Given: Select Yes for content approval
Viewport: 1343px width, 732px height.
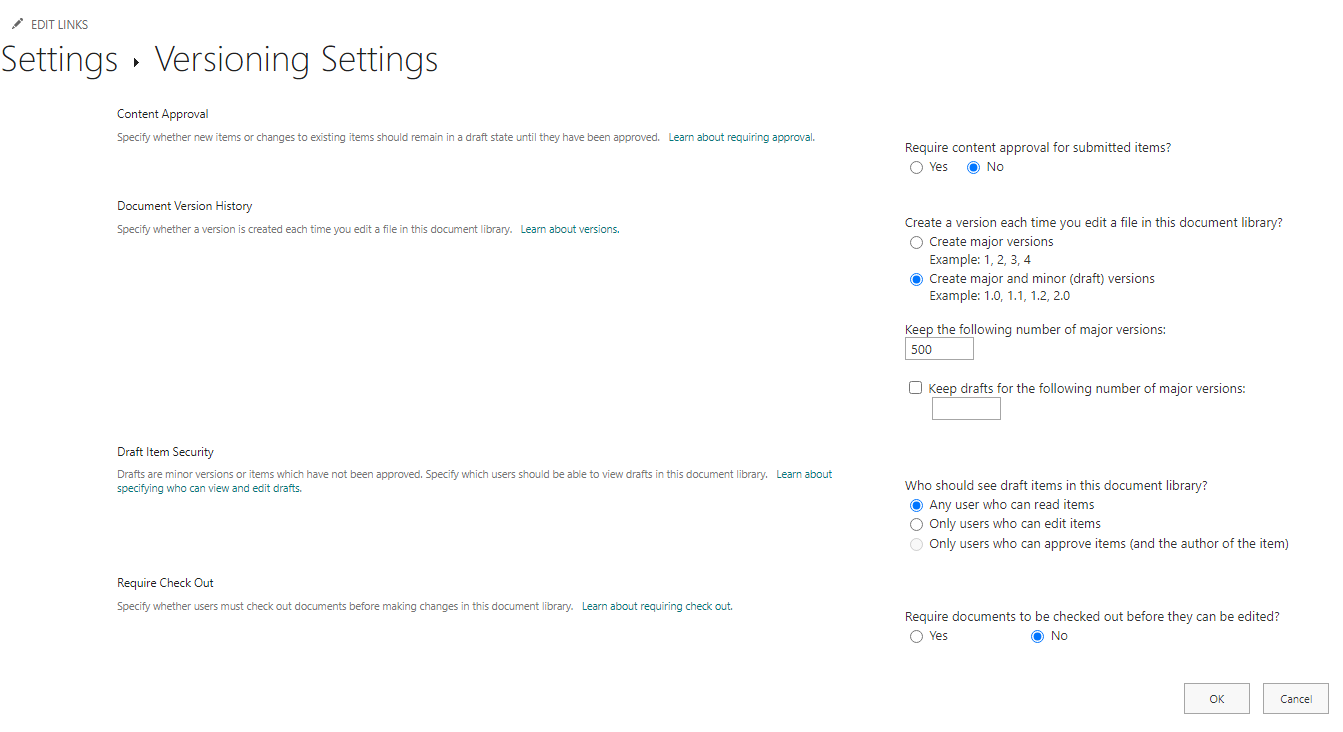Looking at the screenshot, I should 916,168.
